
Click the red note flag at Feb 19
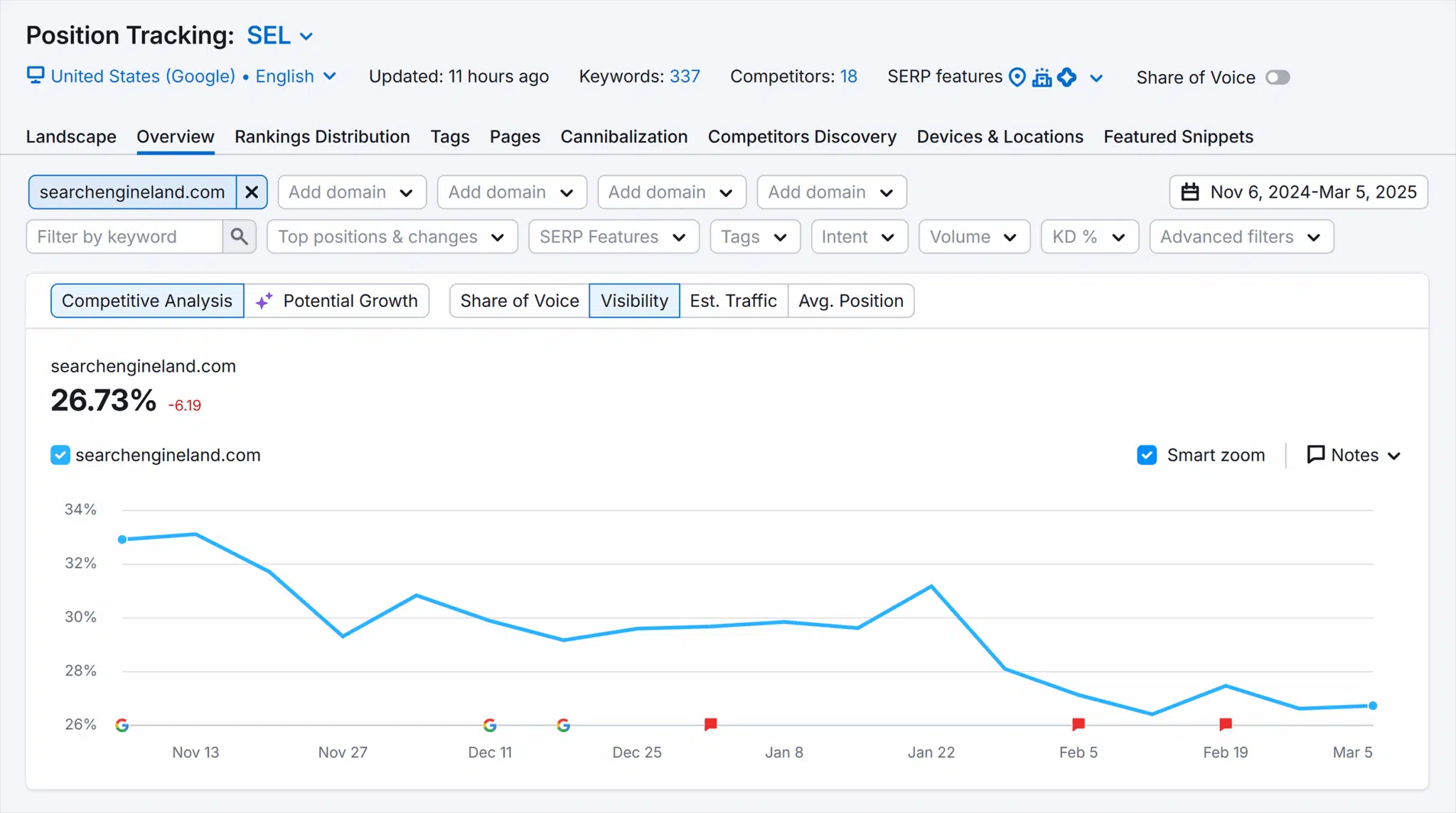[x=1226, y=724]
